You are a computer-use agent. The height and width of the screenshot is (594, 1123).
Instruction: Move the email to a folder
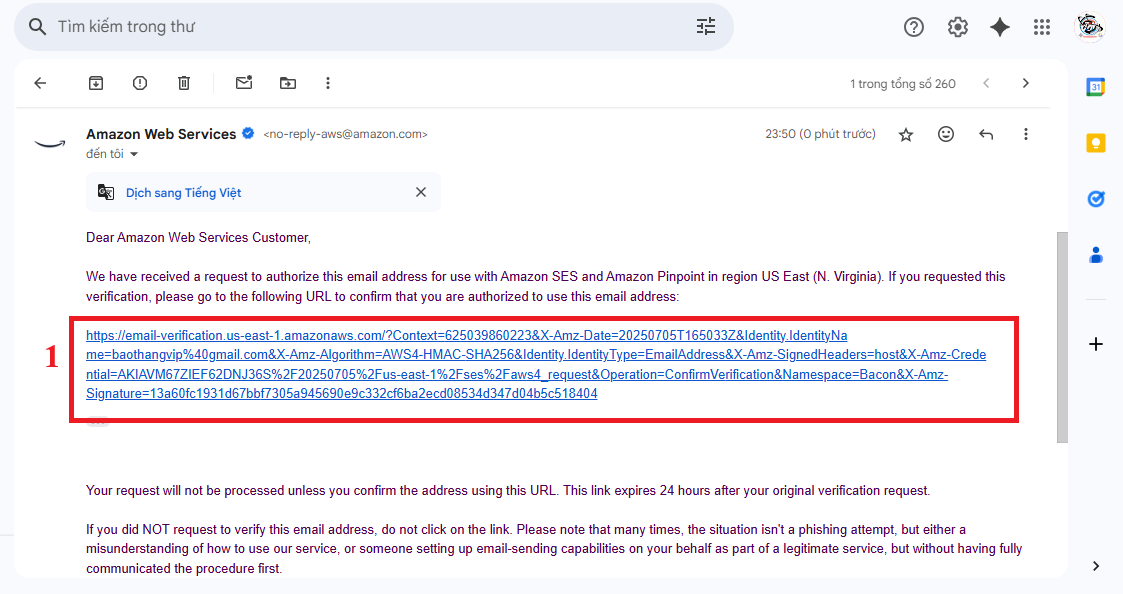(x=288, y=83)
